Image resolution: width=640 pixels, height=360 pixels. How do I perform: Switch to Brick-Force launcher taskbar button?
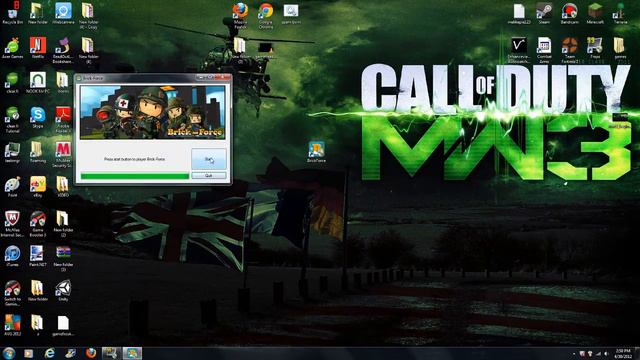point(132,353)
